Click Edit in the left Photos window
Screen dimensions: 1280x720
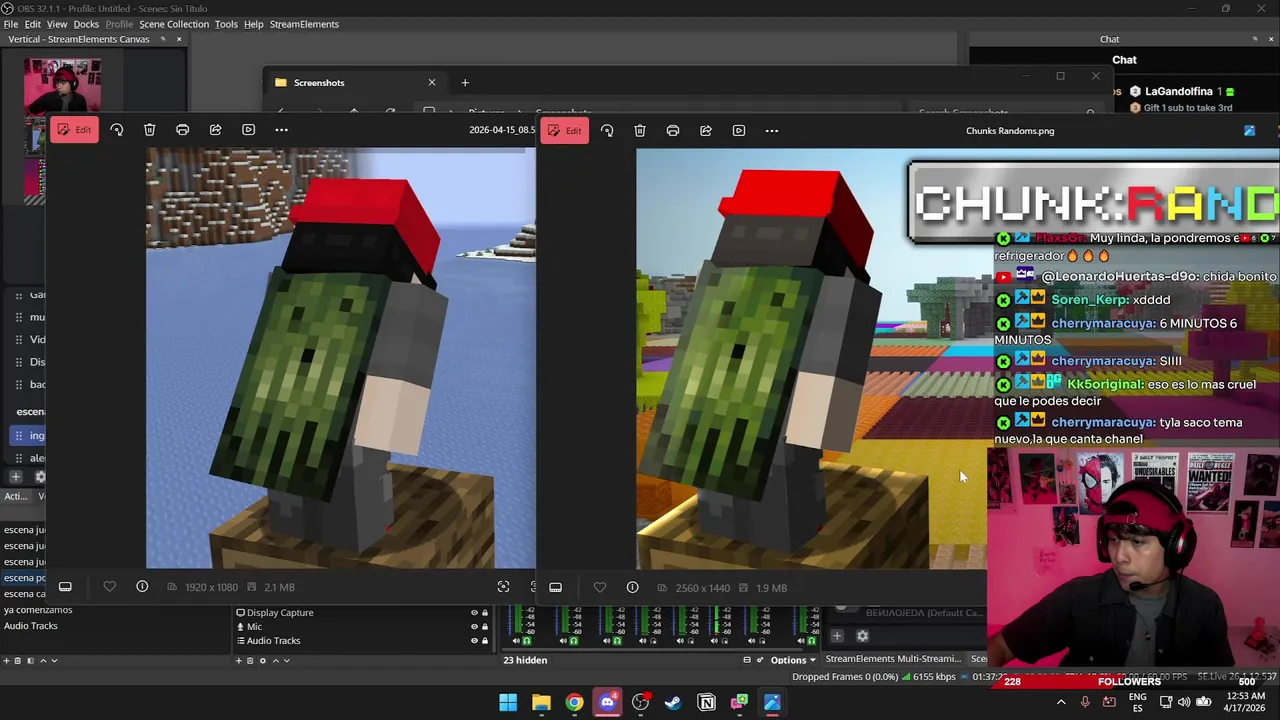tap(74, 130)
